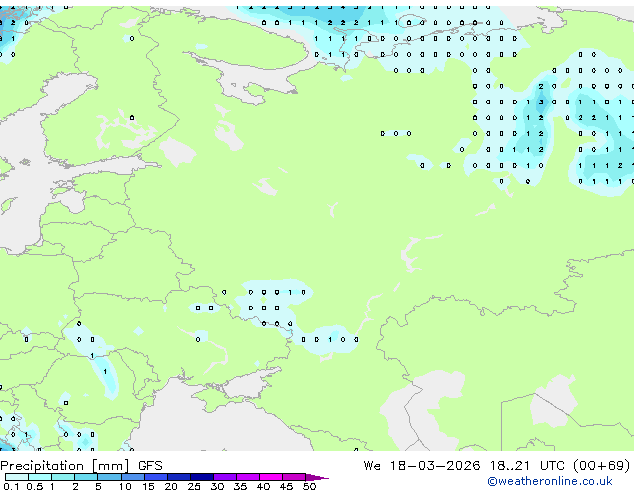Click the forecast offset text '(00+69)'
This screenshot has height=490, width=634.
coord(602,466)
